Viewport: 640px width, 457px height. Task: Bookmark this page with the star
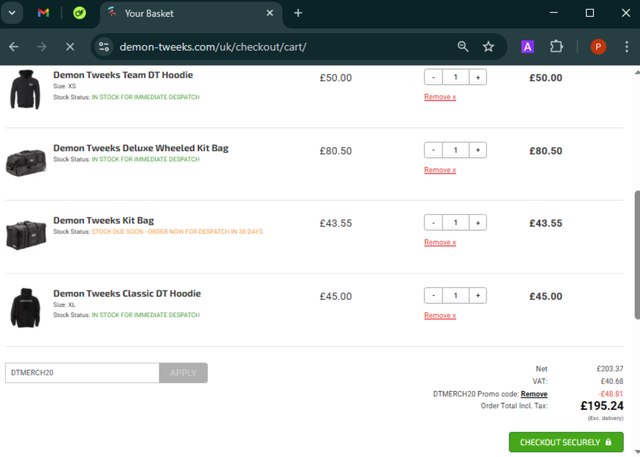488,47
